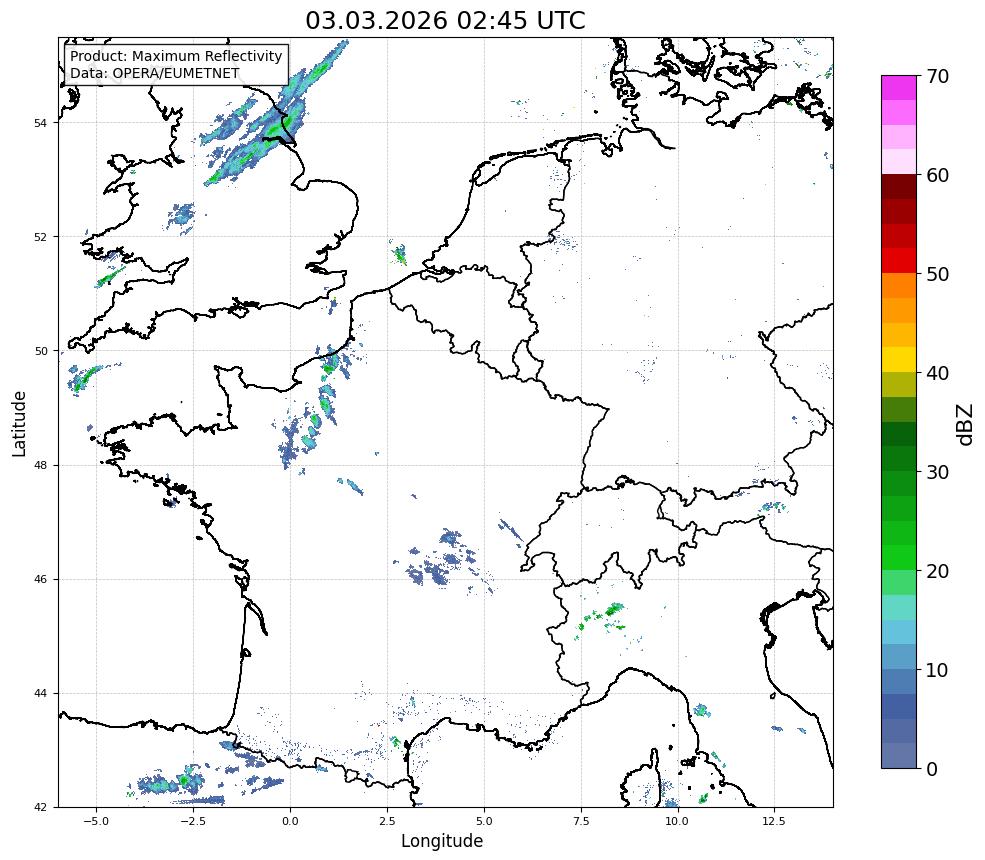
Task: Click the blue echo cluster in central France
Action: pyautogui.click(x=443, y=561)
